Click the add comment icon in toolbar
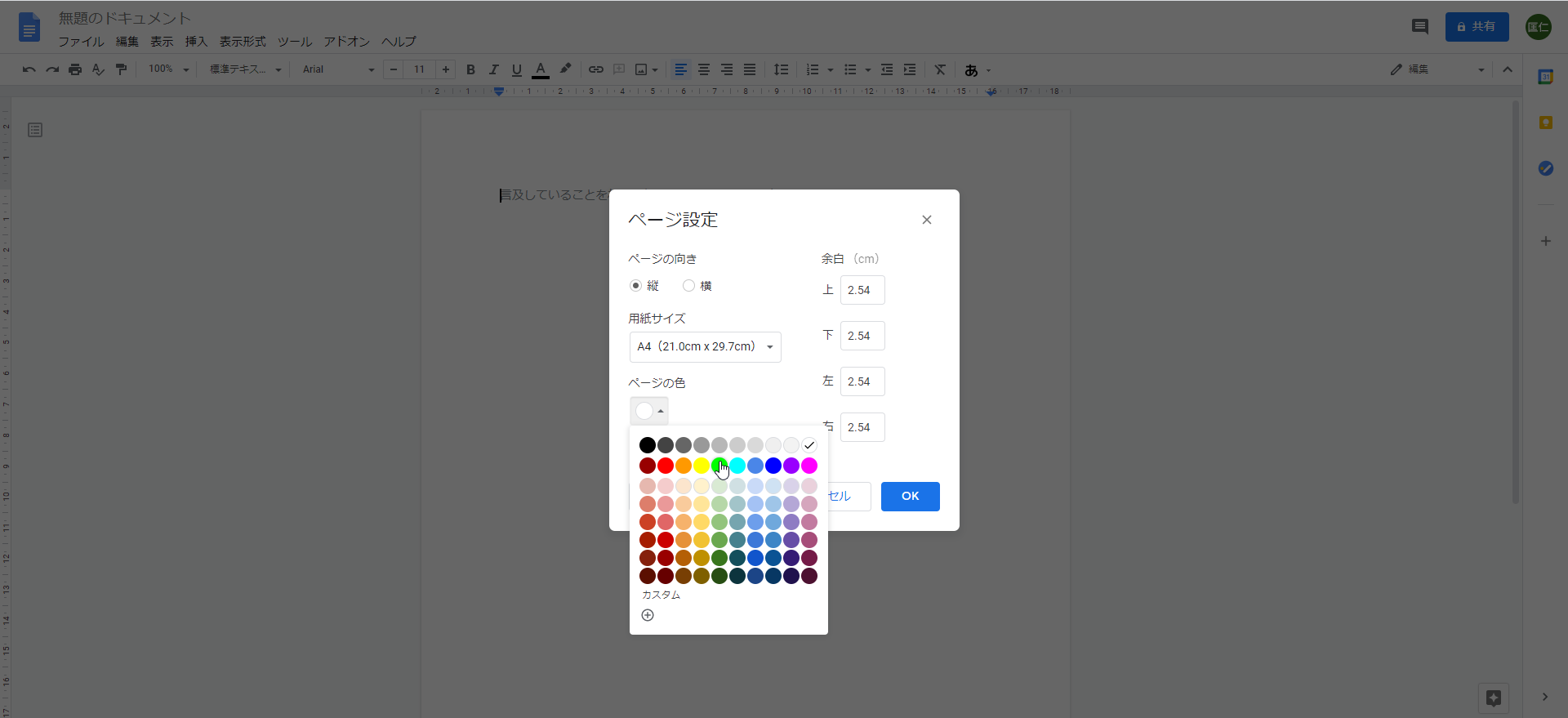This screenshot has height=718, width=1568. 619,69
